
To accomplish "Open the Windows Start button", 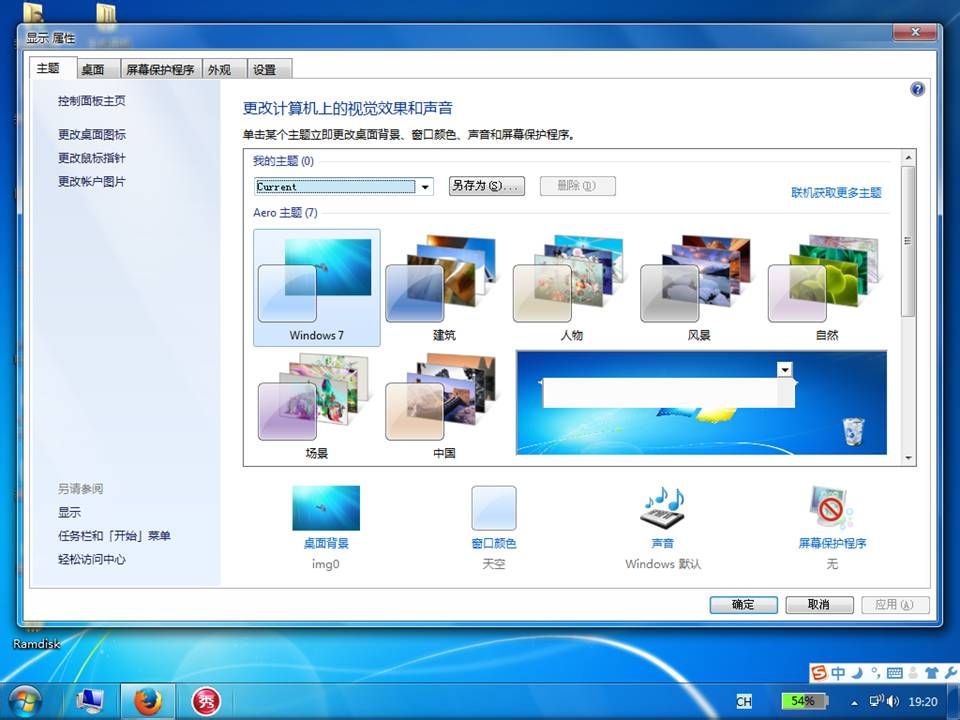I will [x=25, y=701].
